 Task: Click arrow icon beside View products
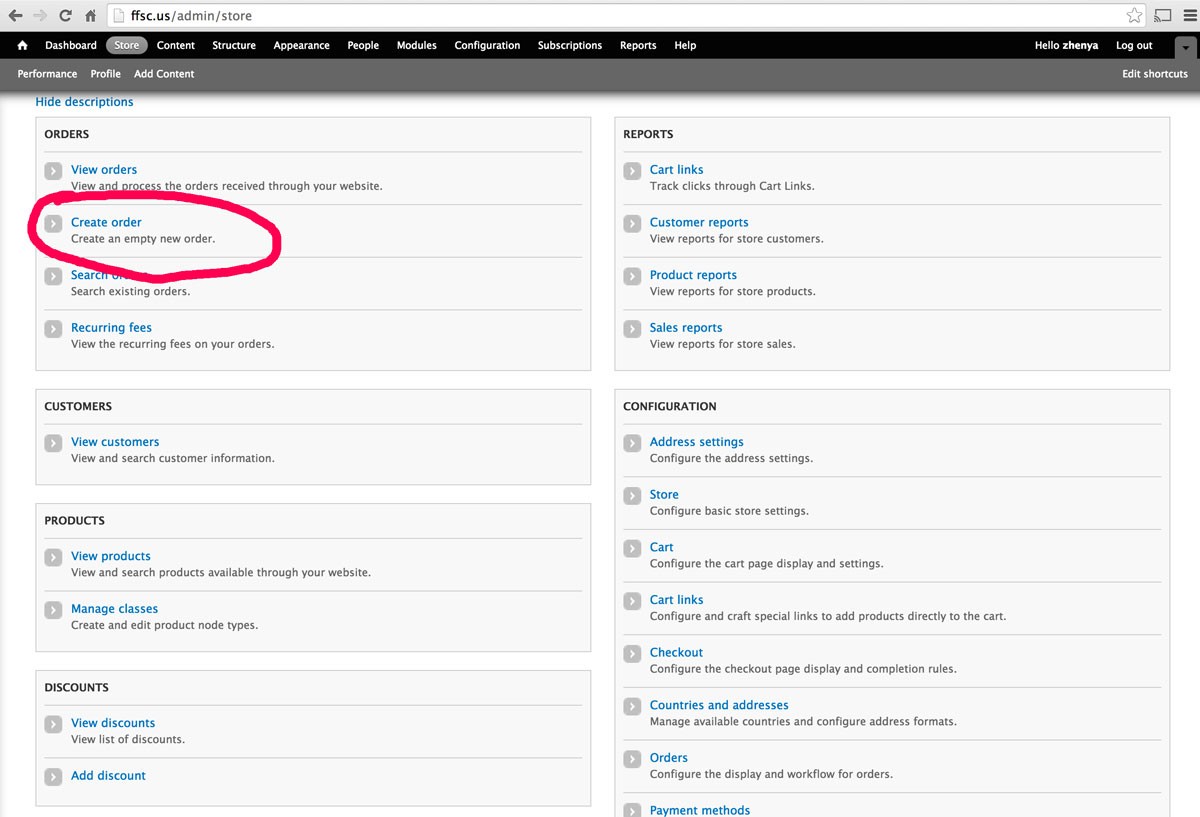(x=53, y=557)
